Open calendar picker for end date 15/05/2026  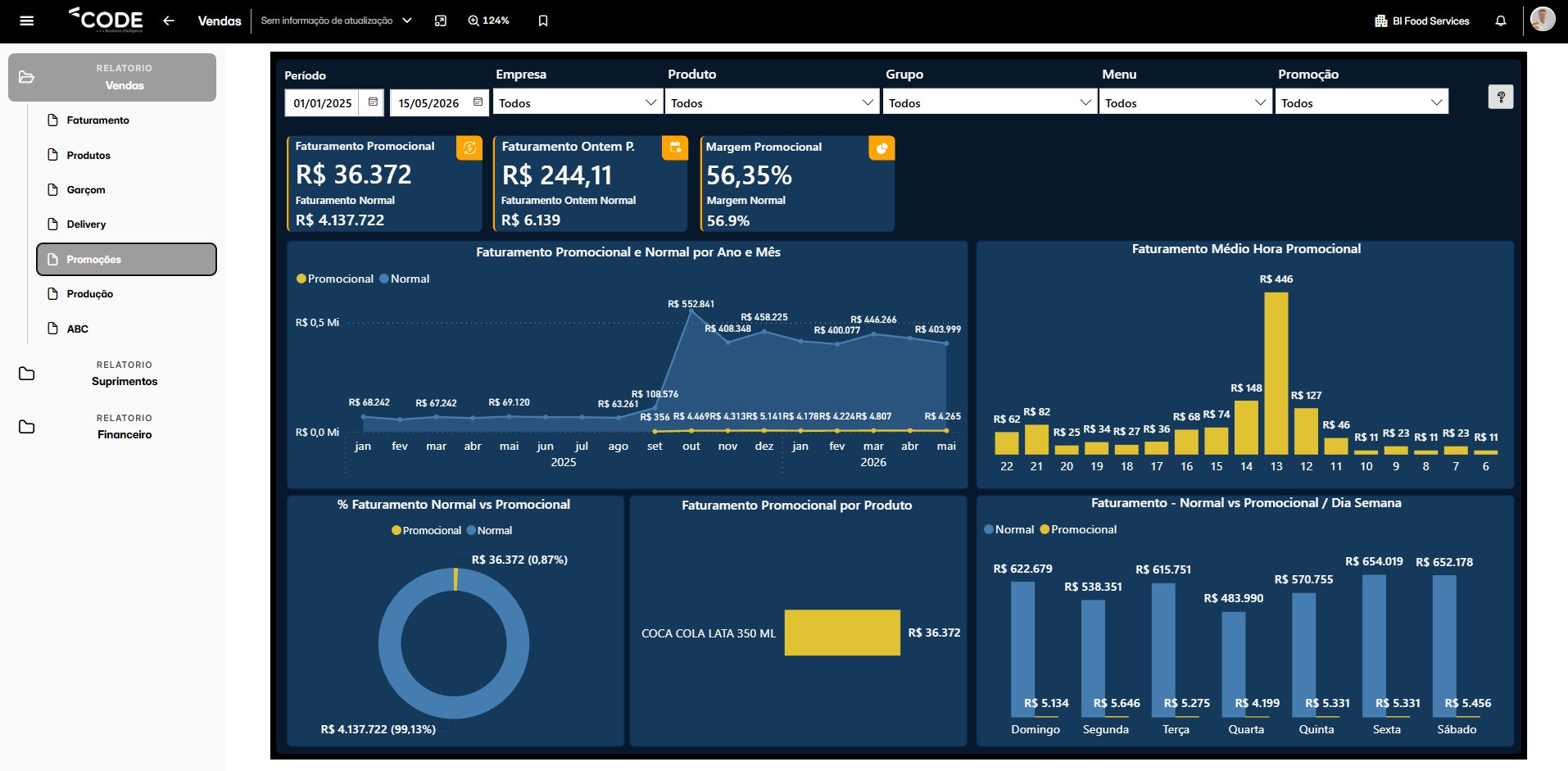[x=478, y=102]
